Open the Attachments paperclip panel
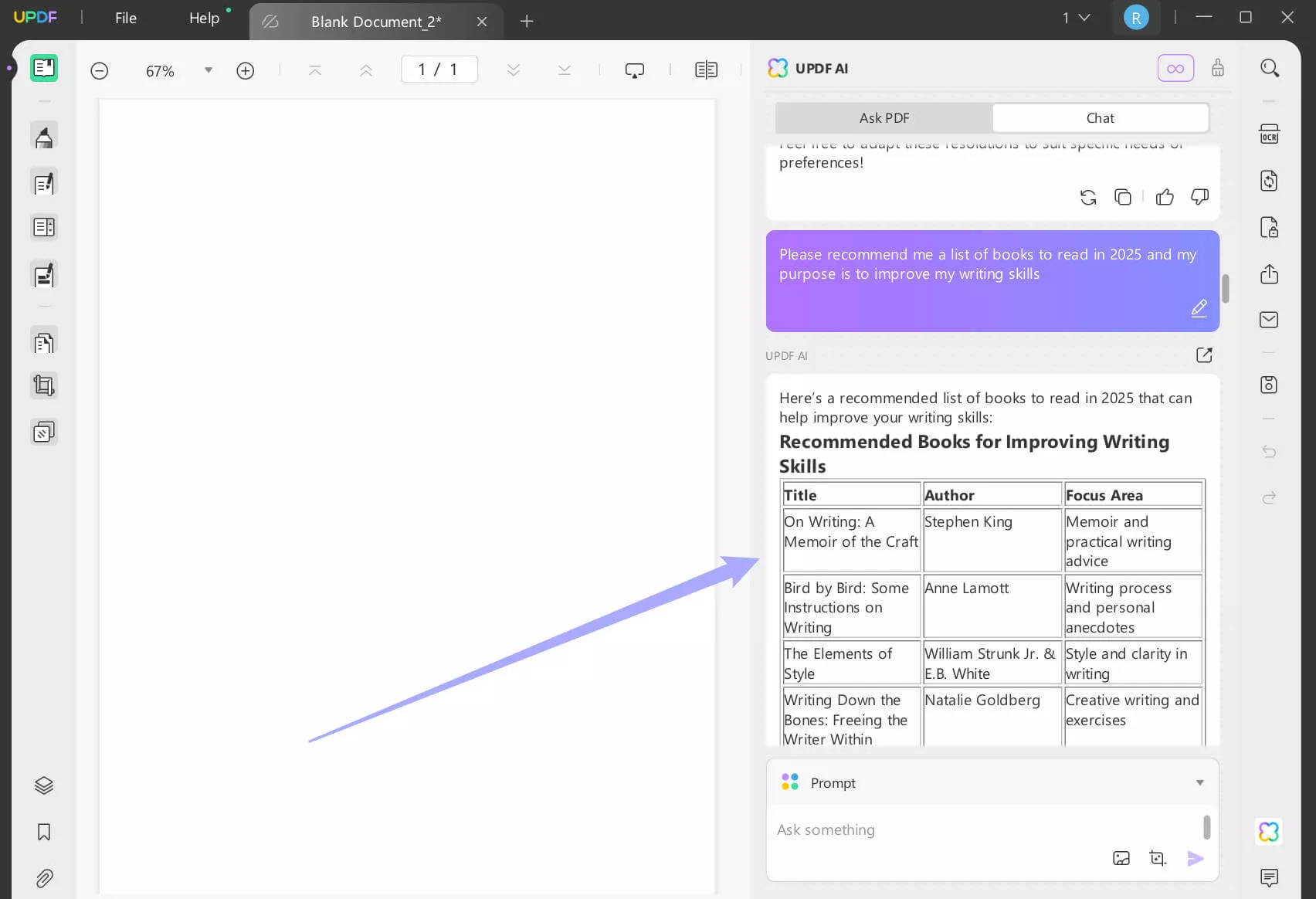Viewport: 1316px width, 899px height. pos(44,878)
